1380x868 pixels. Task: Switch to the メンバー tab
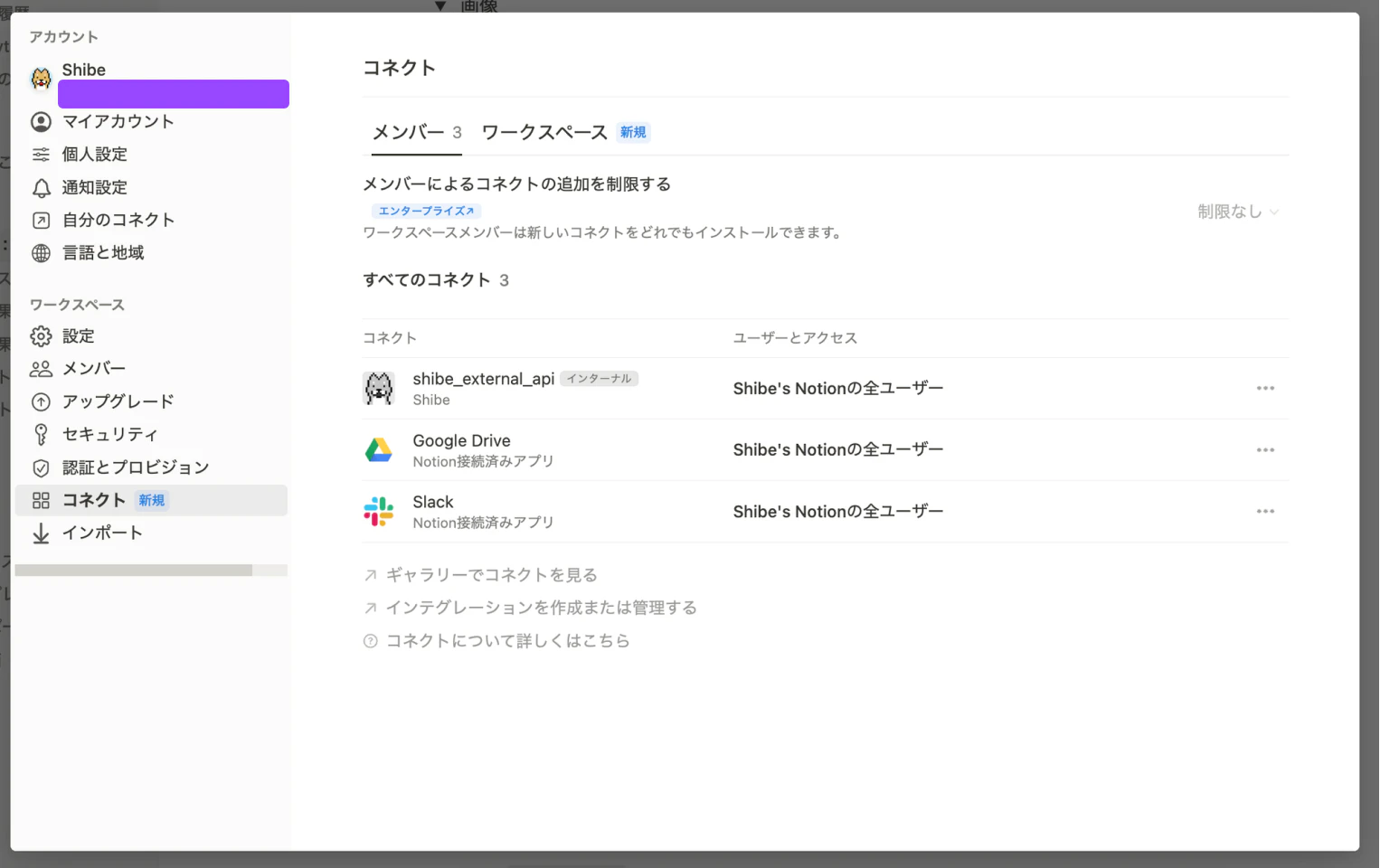click(417, 132)
